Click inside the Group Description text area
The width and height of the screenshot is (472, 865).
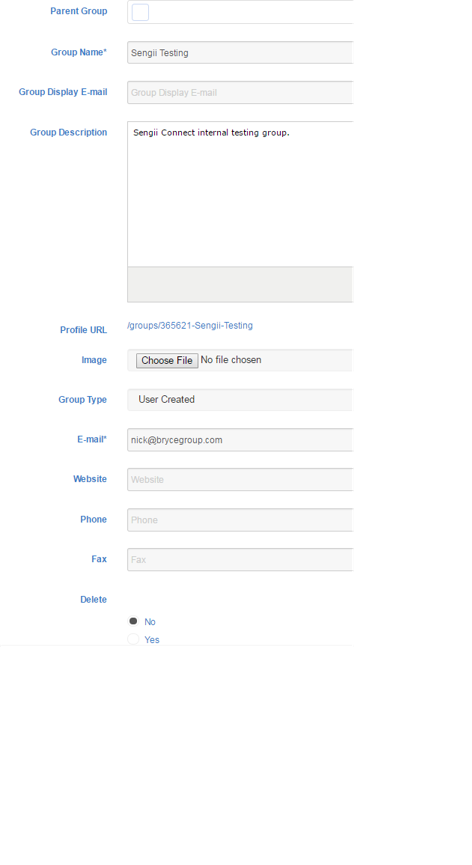pyautogui.click(x=240, y=194)
